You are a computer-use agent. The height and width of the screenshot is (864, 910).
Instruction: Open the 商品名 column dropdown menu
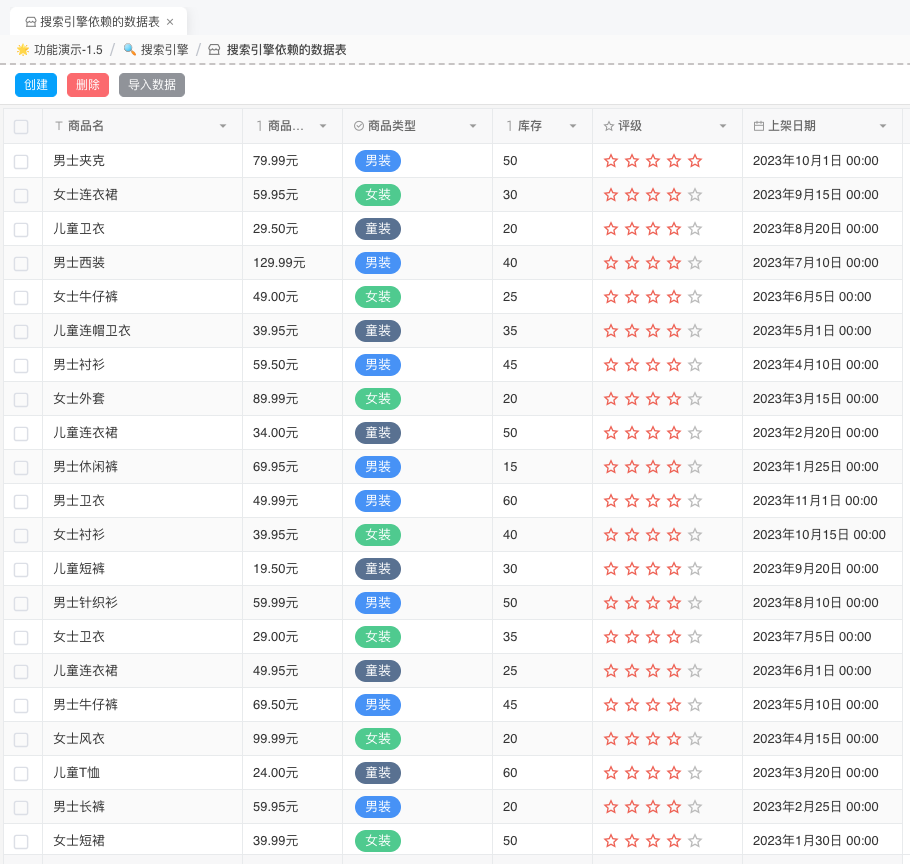click(x=225, y=126)
